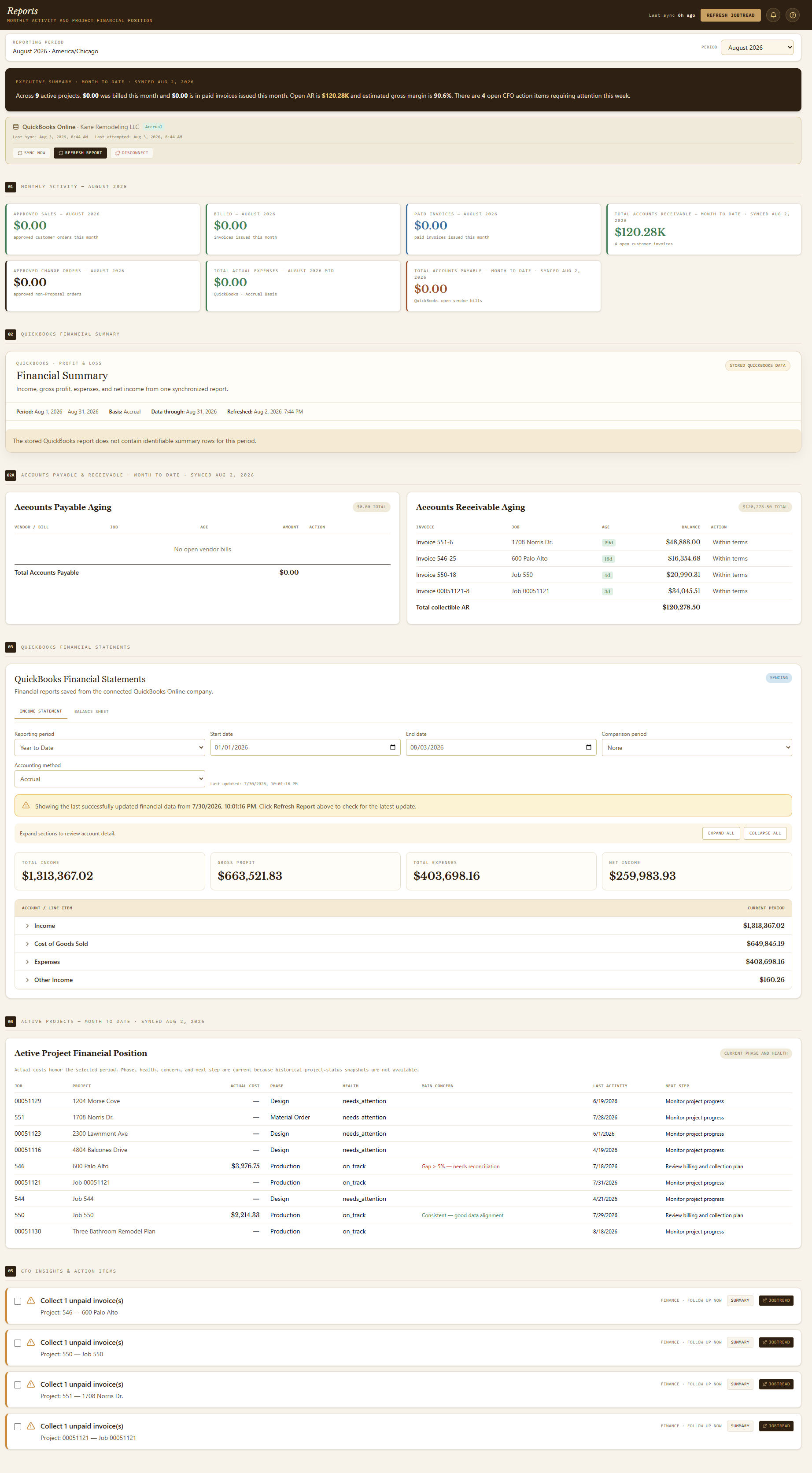Check the box for 546 — 600 Palo Alto action item
812x1473 pixels.
click(x=18, y=1301)
